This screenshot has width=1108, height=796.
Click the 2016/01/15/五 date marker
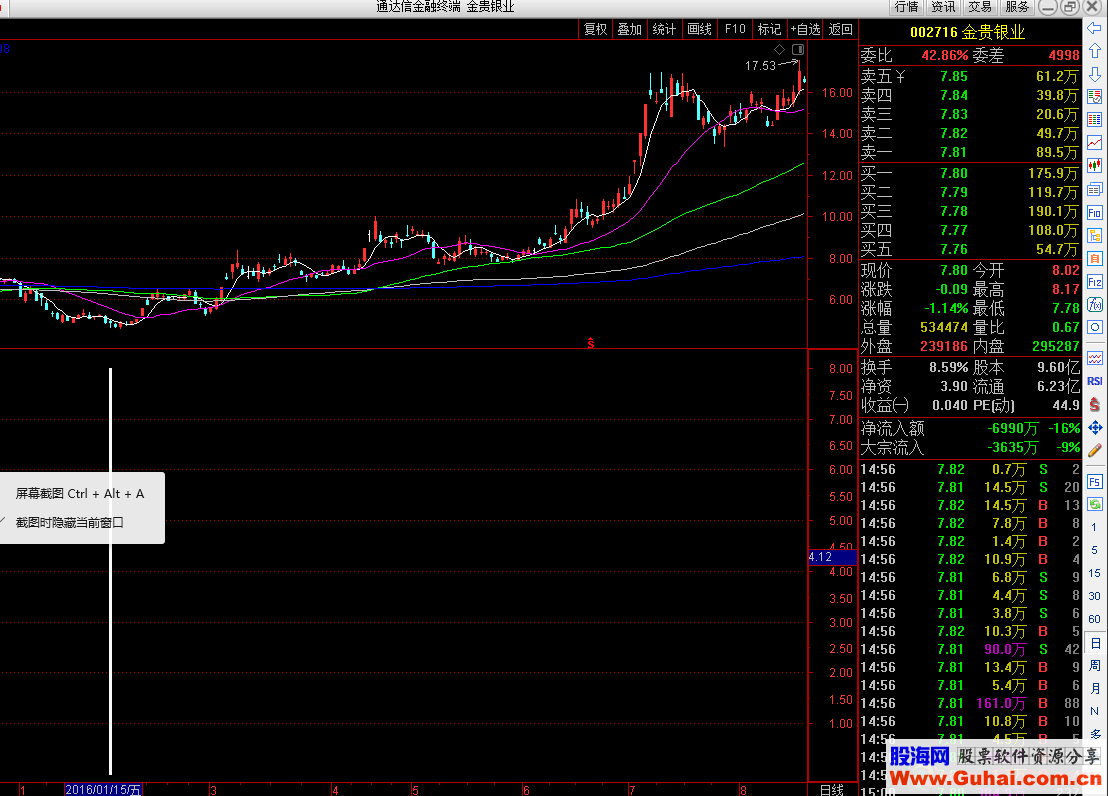(x=103, y=790)
